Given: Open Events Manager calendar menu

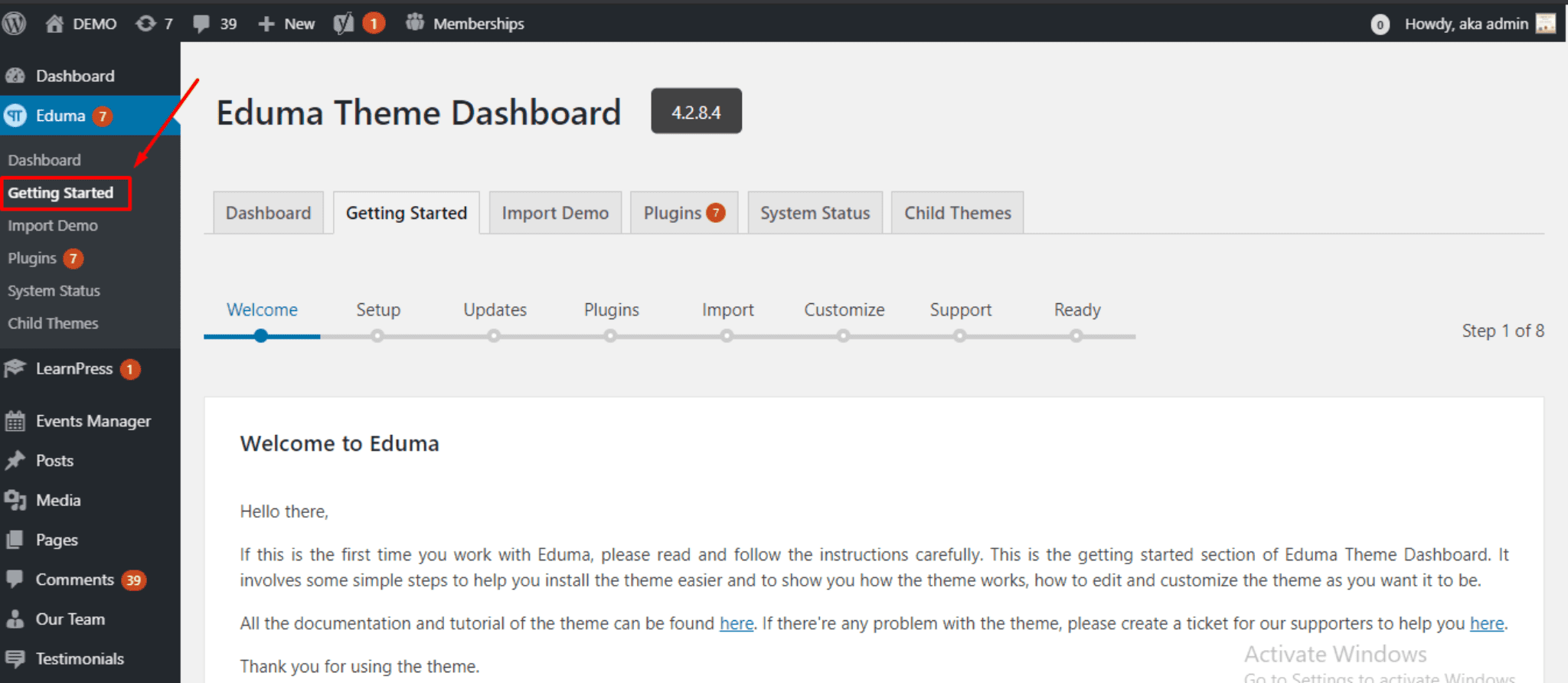Looking at the screenshot, I should [15, 421].
